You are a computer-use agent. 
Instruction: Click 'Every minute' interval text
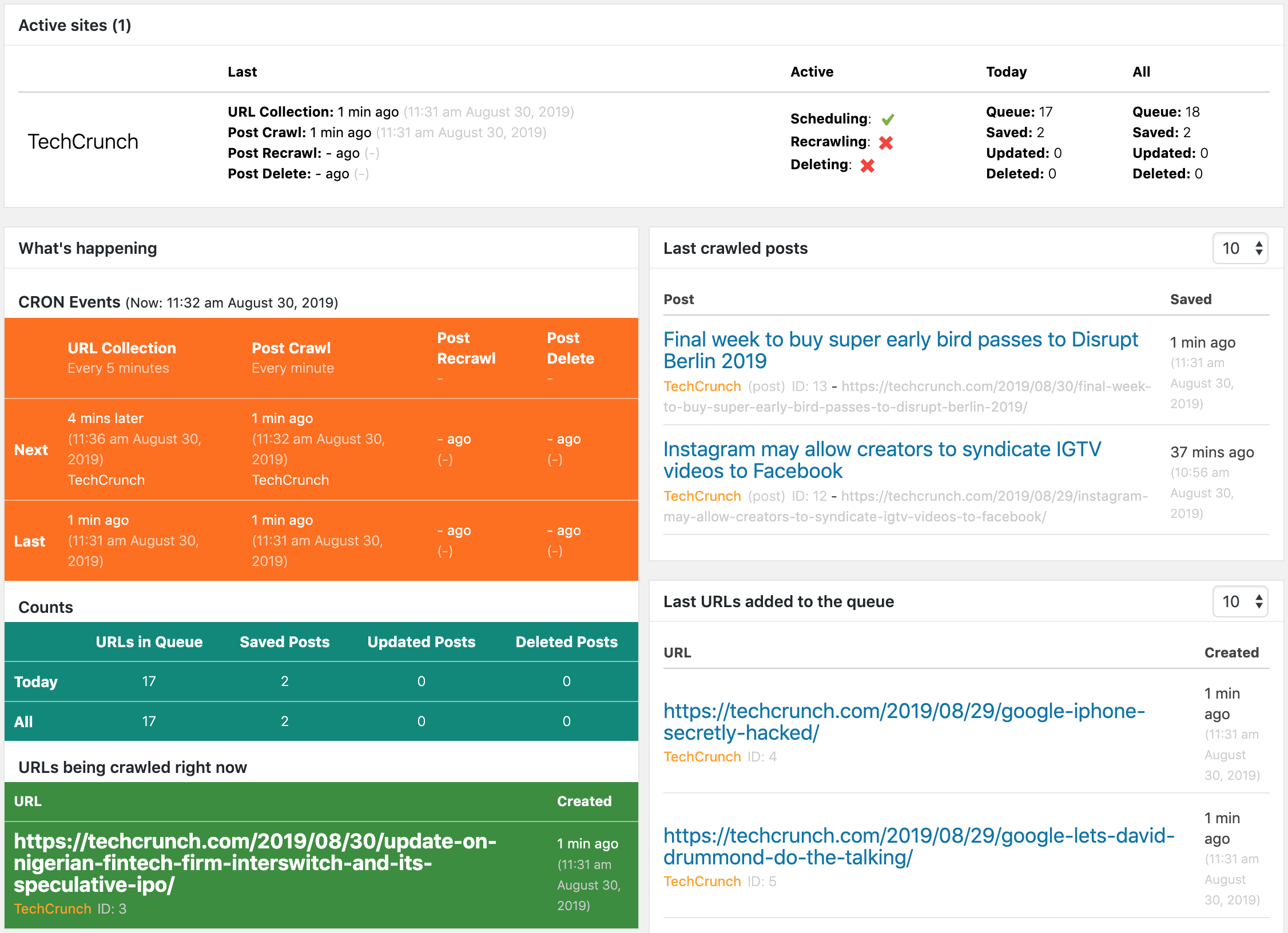(x=293, y=368)
